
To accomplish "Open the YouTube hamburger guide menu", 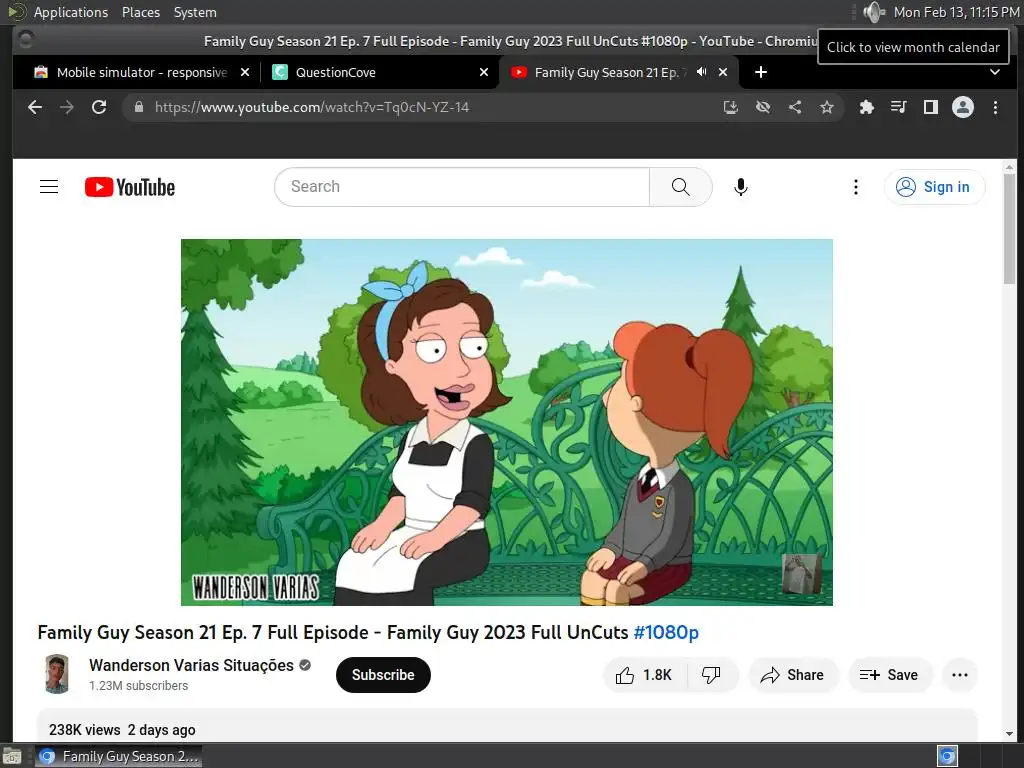I will (49, 187).
